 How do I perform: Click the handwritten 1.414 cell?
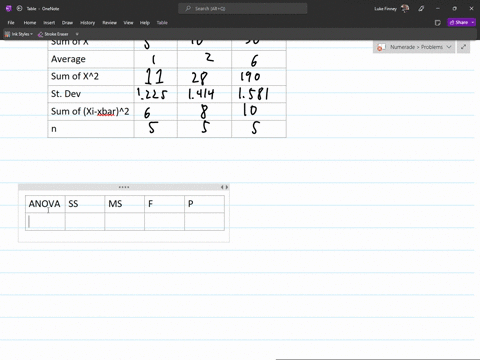click(x=204, y=94)
